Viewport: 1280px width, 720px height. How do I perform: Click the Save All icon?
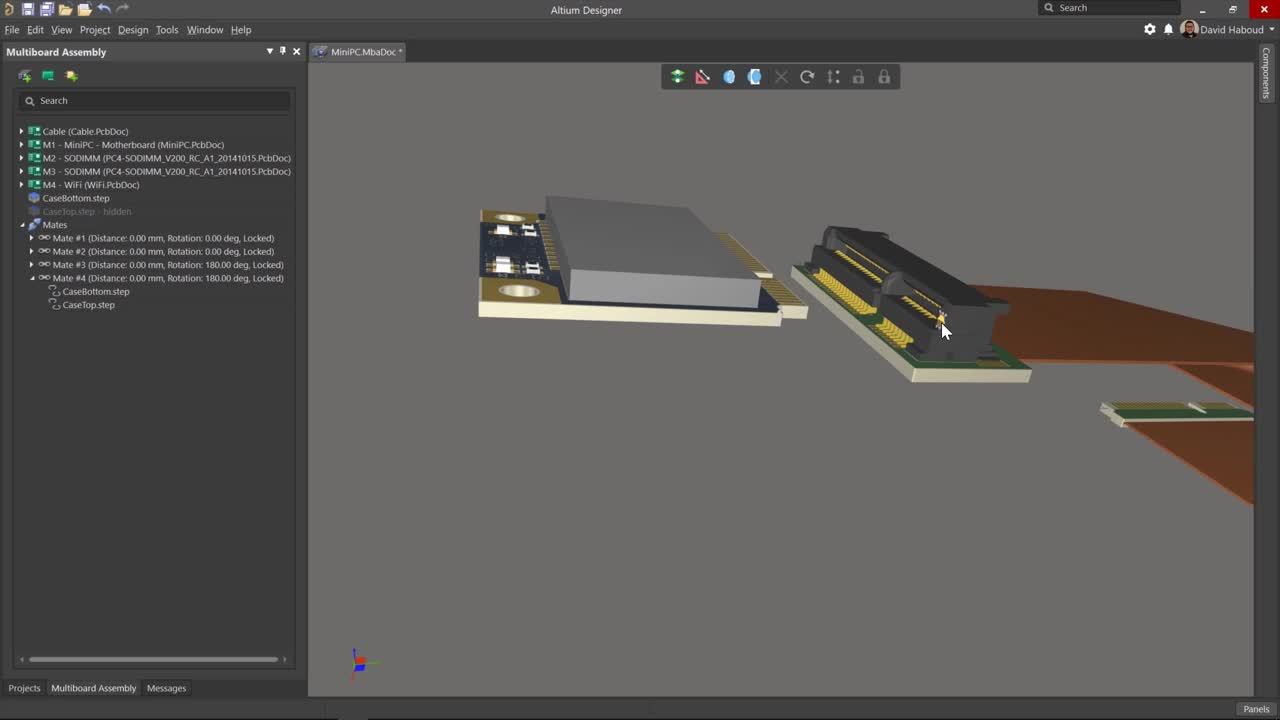pos(46,9)
